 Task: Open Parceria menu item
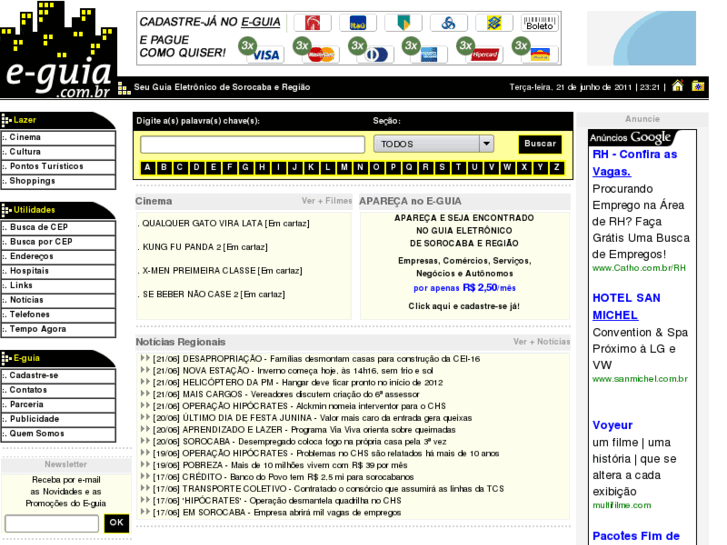coord(58,404)
